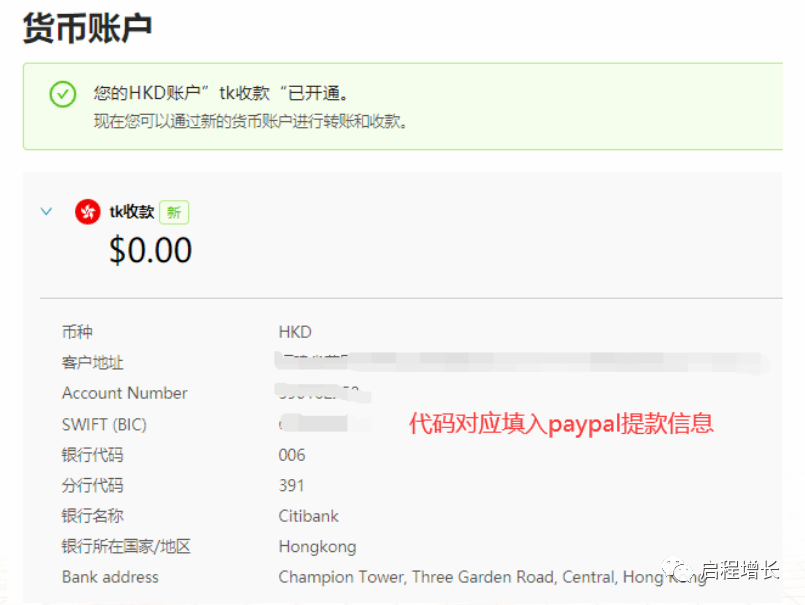Click the green 新 badge
The width and height of the screenshot is (805, 605).
174,212
